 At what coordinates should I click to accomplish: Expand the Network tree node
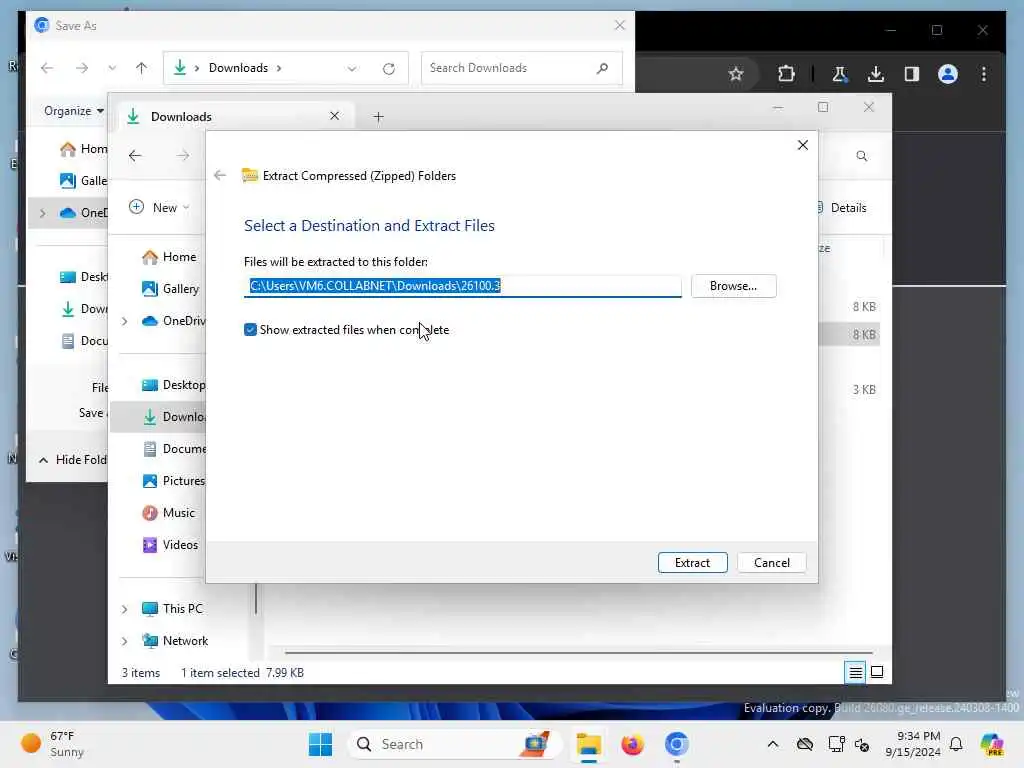[125, 641]
